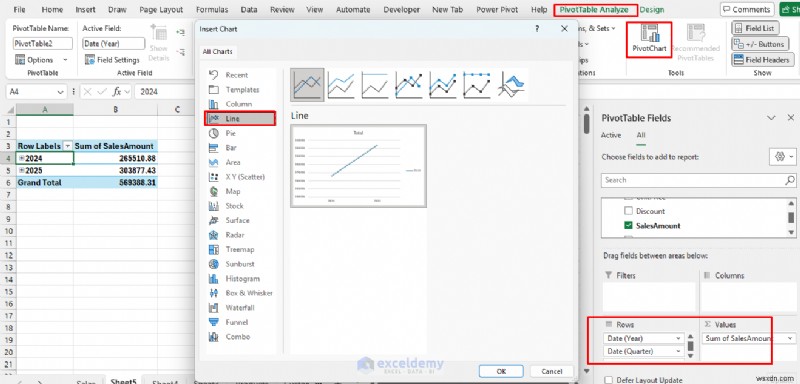Image resolution: width=800 pixels, height=384 pixels.
Task: Open the Design ribbon tab
Action: pos(652,10)
